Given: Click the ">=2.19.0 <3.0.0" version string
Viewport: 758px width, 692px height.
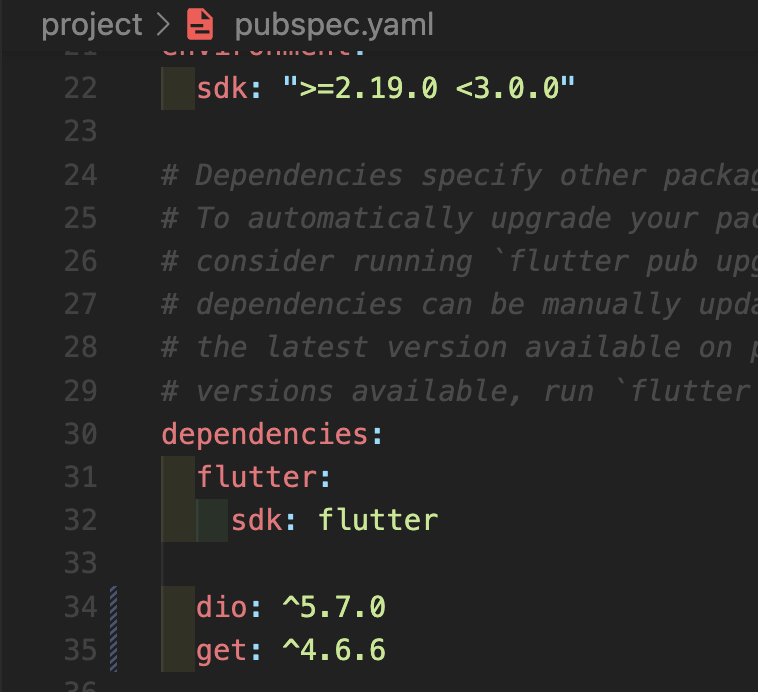Looking at the screenshot, I should (x=429, y=88).
